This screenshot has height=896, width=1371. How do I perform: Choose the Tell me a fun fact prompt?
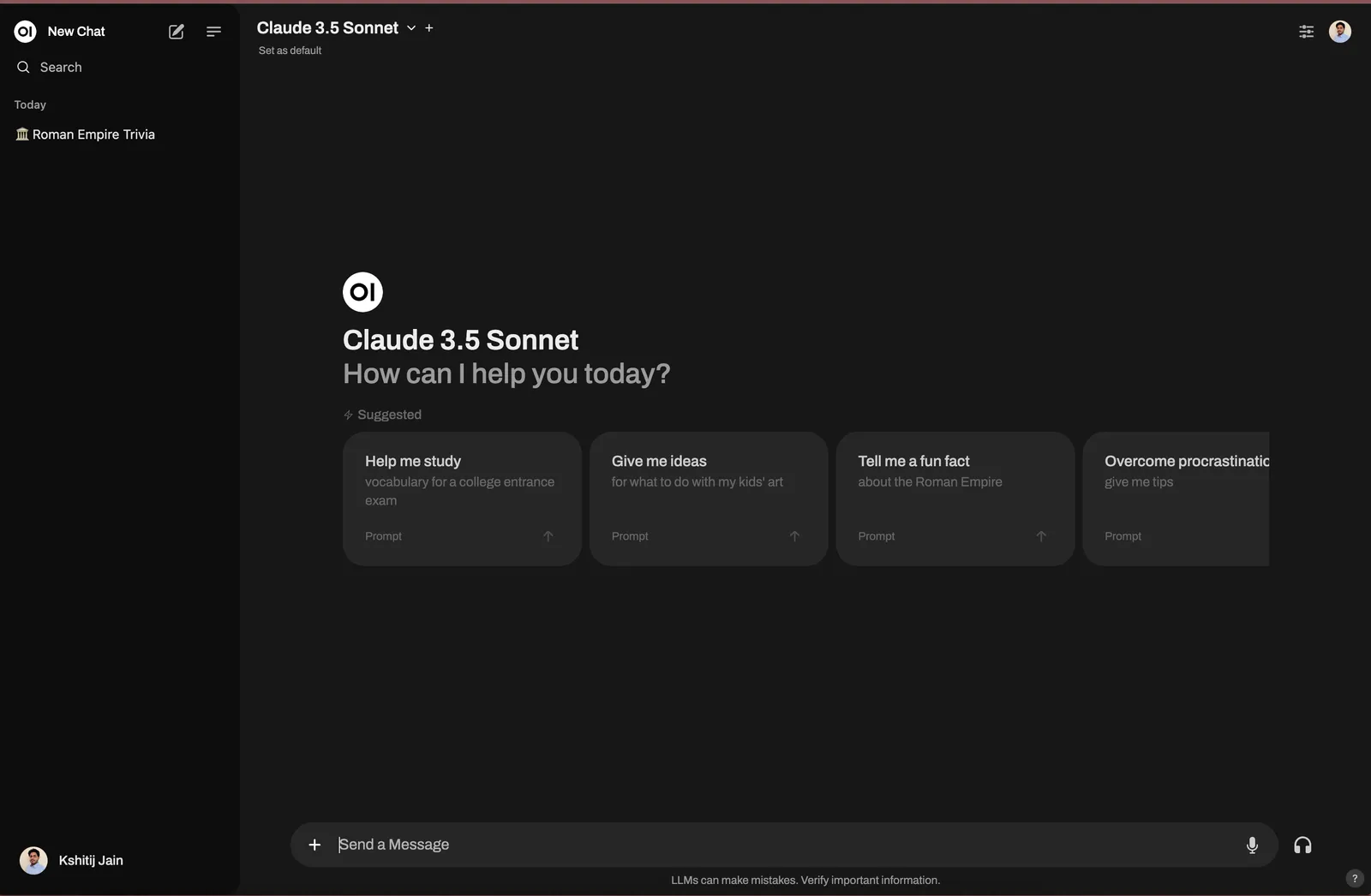click(955, 498)
